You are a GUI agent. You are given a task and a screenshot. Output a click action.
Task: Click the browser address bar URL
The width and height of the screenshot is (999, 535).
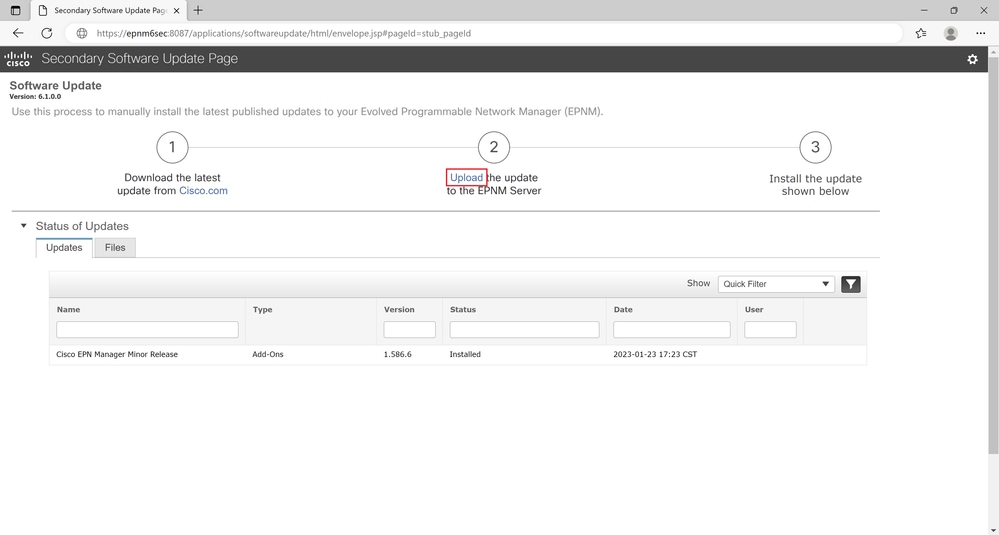[284, 33]
